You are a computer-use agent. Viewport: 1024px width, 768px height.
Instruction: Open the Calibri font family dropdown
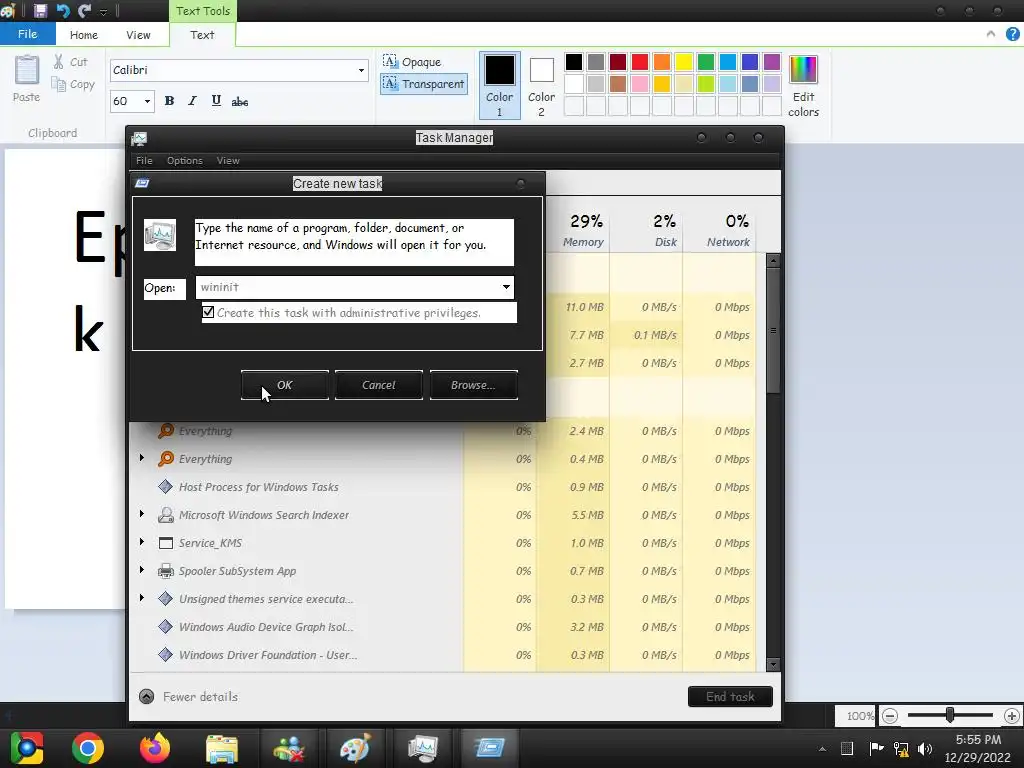pyautogui.click(x=361, y=70)
